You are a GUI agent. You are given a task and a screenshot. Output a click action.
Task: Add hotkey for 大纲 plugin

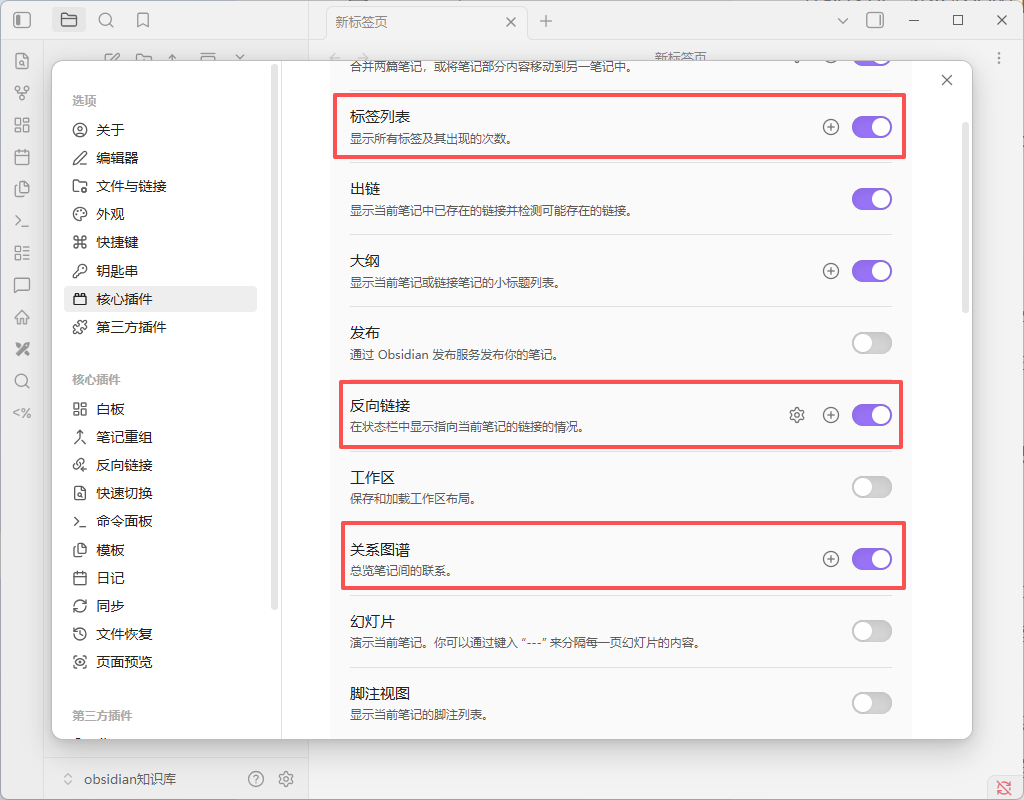click(831, 271)
